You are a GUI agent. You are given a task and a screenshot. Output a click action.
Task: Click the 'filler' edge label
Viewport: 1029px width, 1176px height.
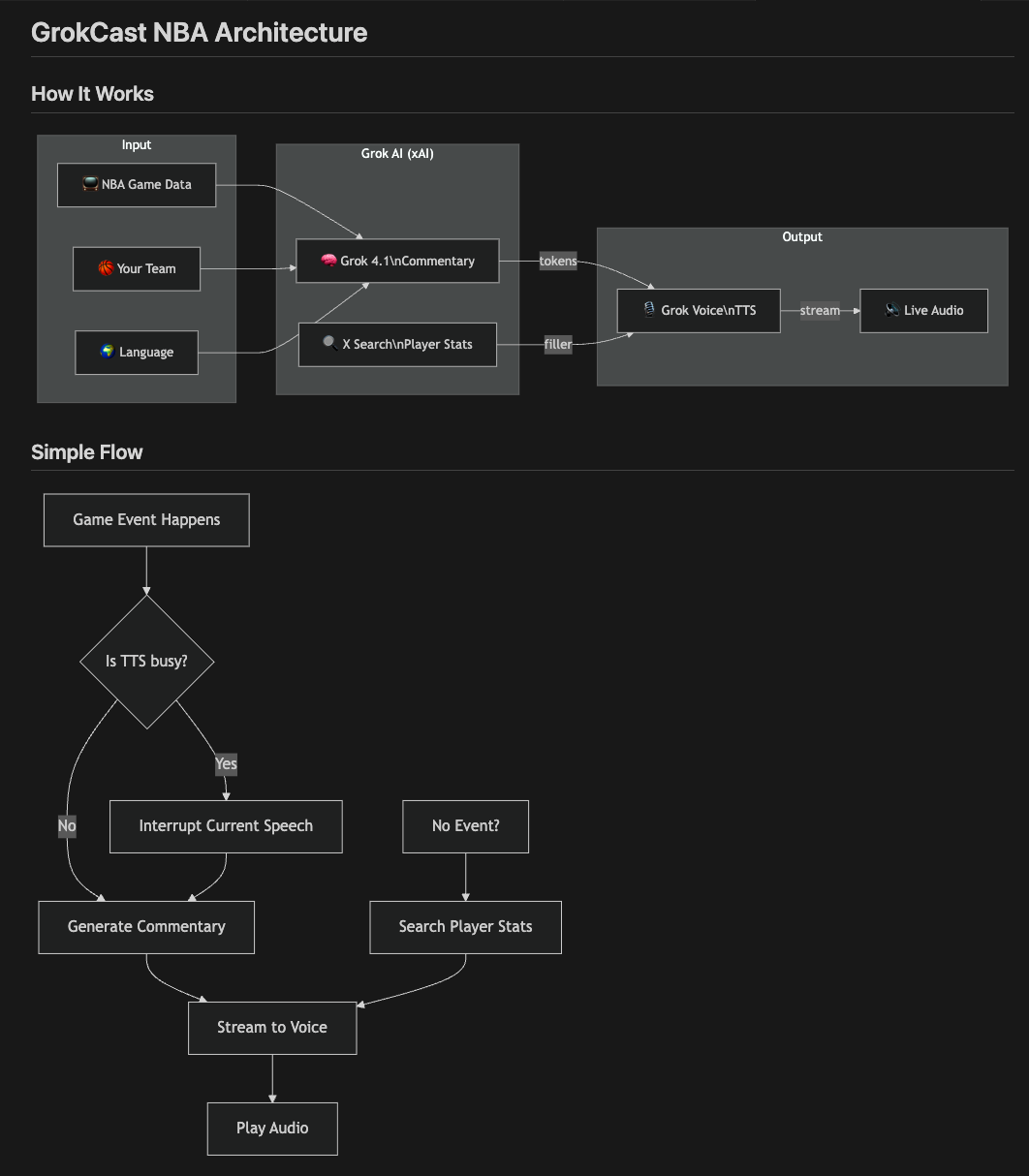[x=558, y=344]
